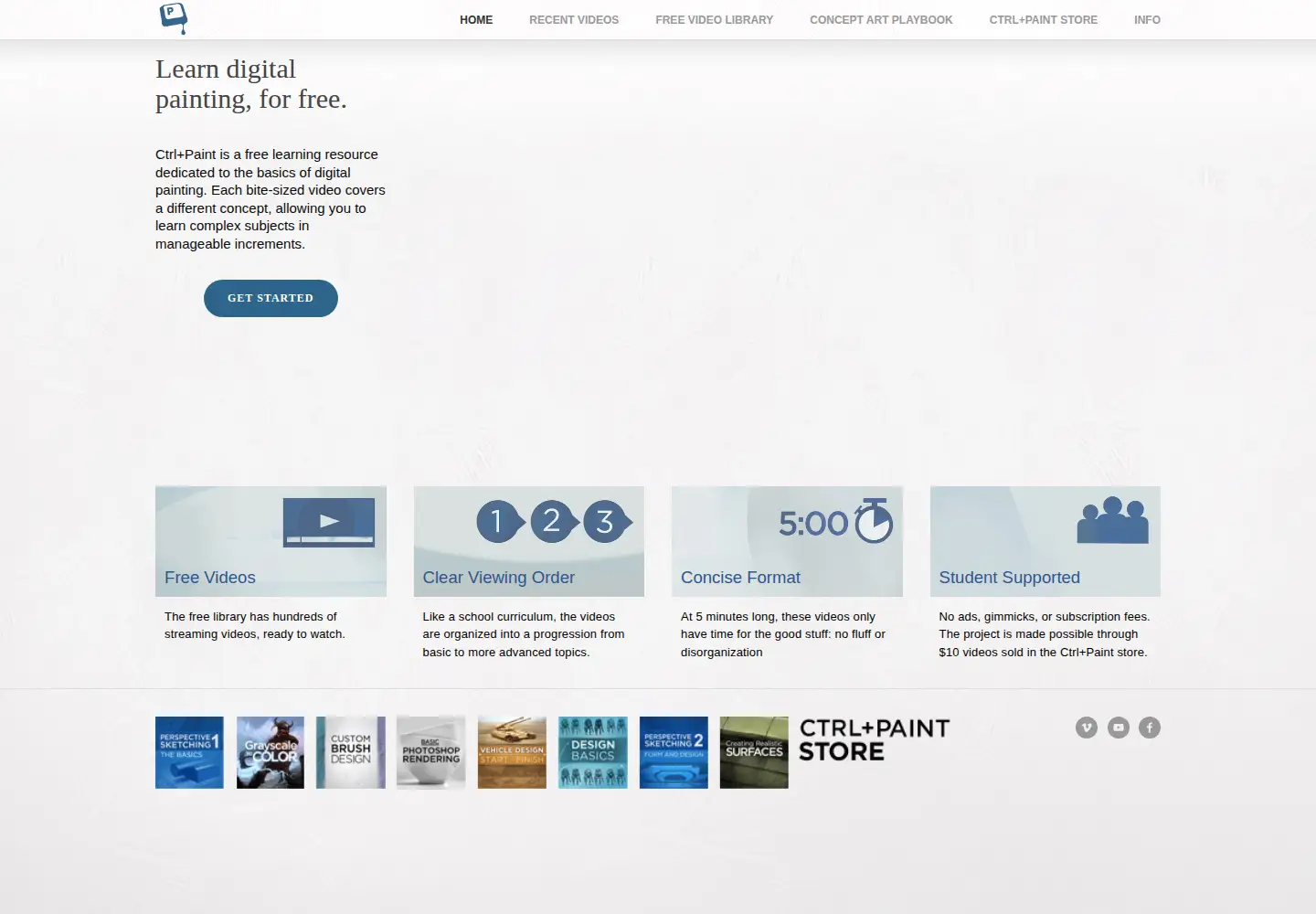Click text 'The free library has hundreds of'
Screen dimensions: 1316x914
point(250,617)
